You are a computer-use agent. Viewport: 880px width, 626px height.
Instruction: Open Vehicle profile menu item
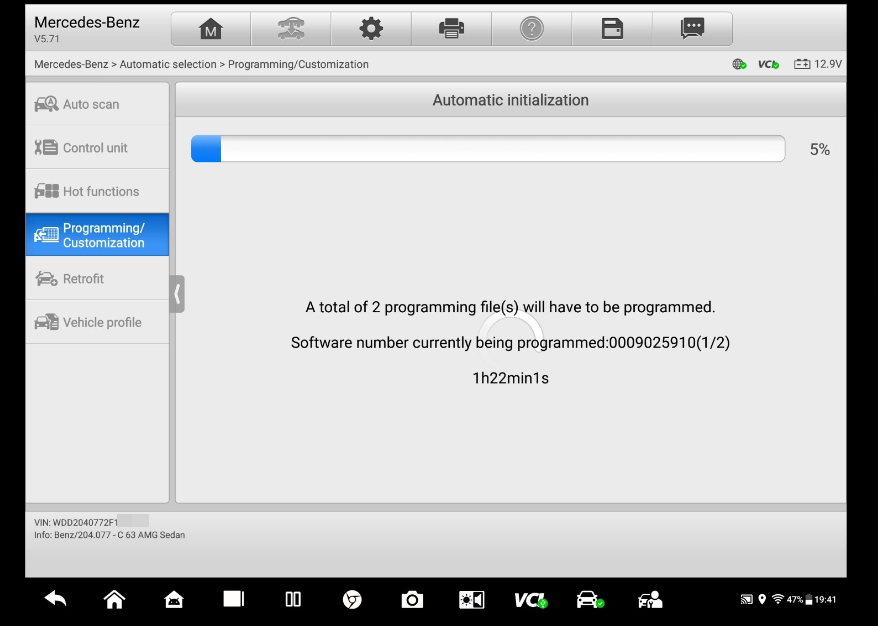coord(97,322)
